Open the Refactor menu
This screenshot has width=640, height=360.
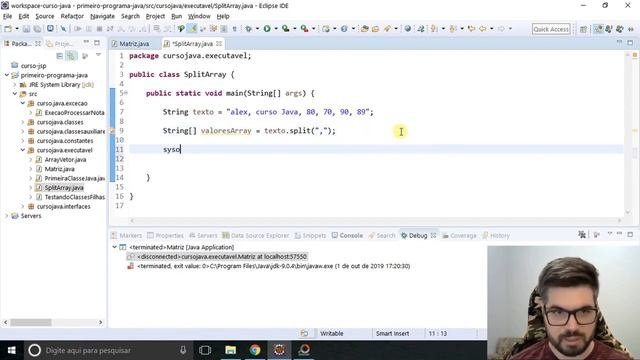point(72,16)
